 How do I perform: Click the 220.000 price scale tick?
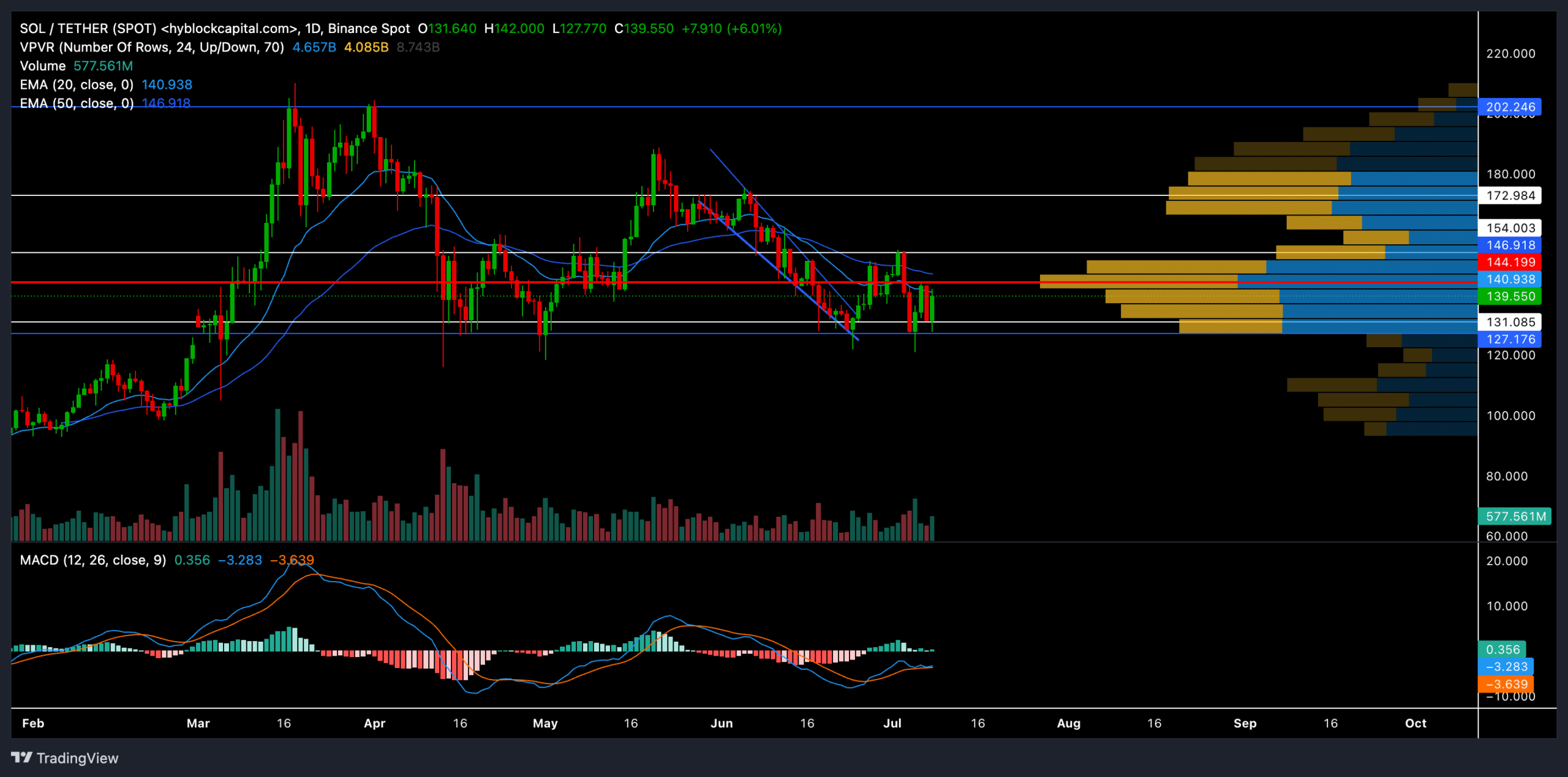[x=1510, y=54]
